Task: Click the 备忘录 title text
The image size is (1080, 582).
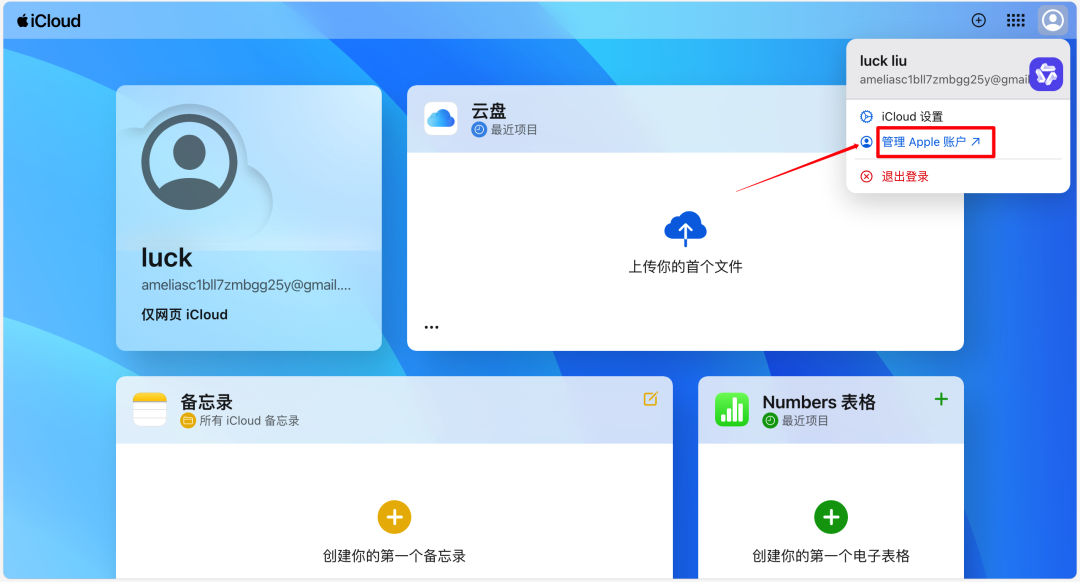Action: click(x=207, y=402)
